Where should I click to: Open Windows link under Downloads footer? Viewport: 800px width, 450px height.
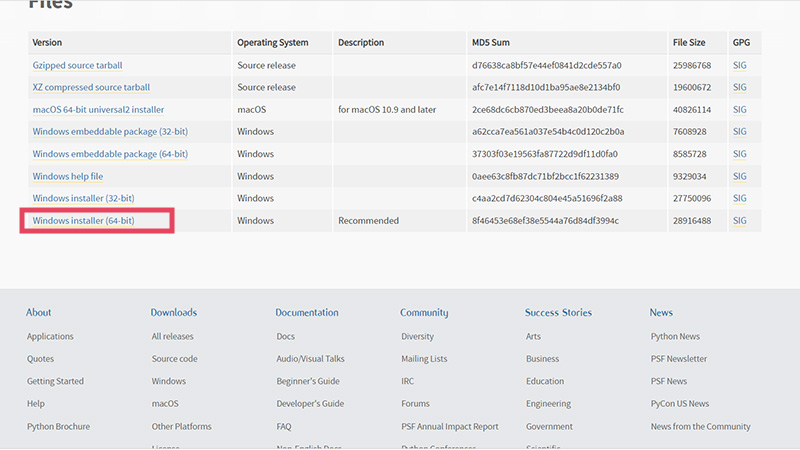coord(168,381)
